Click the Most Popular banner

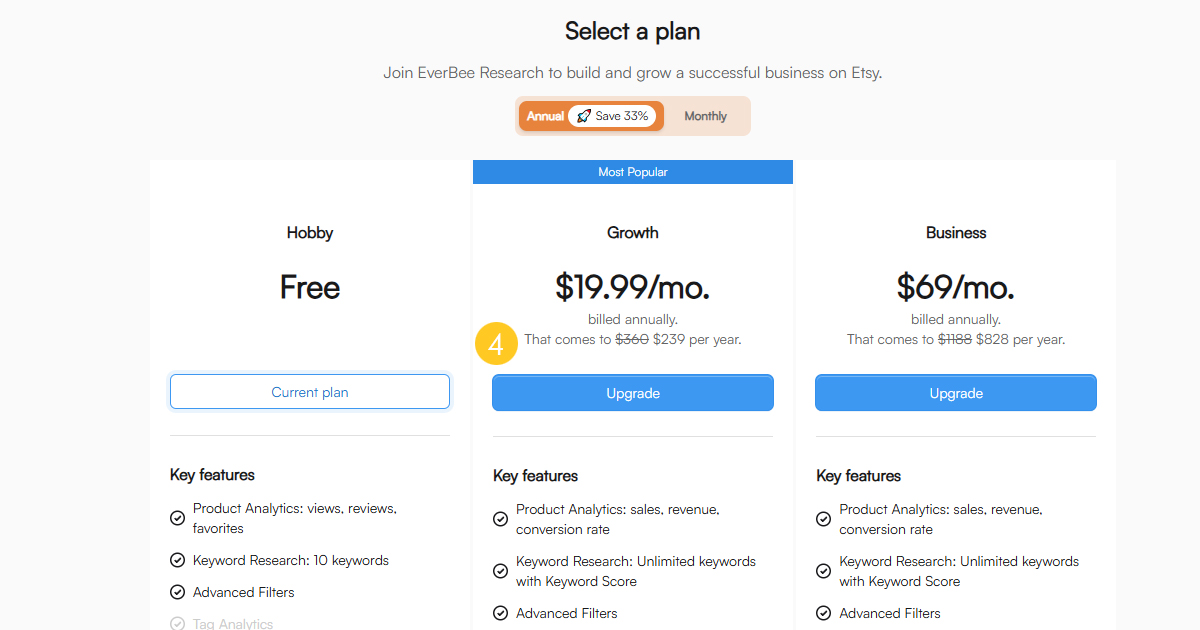point(633,172)
